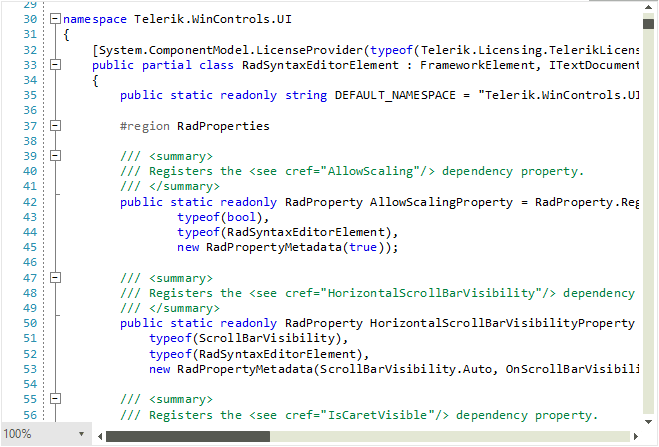
Task: Click the vertical scrollbar up arrow
Action: click(648, 8)
